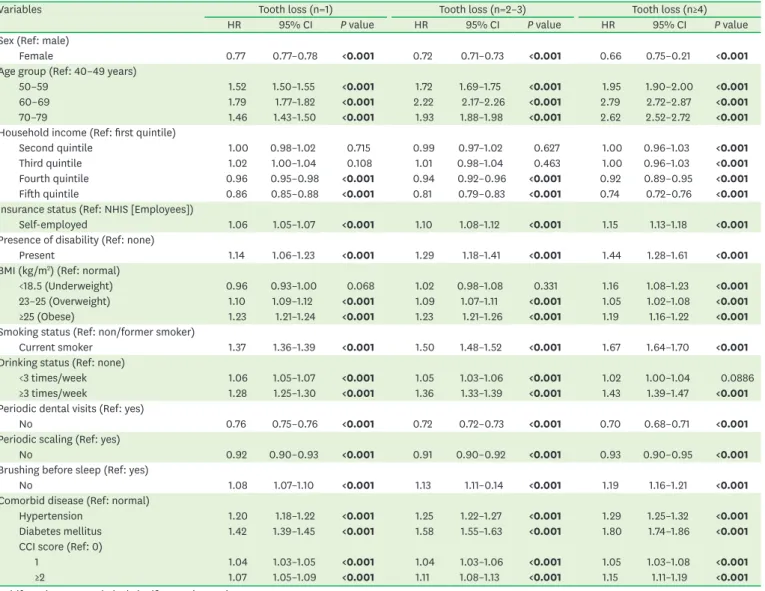765x591 pixels.
Task: Click the 'CCI score (Ref: 0)' label
Action: pyautogui.click(x=60, y=547)
